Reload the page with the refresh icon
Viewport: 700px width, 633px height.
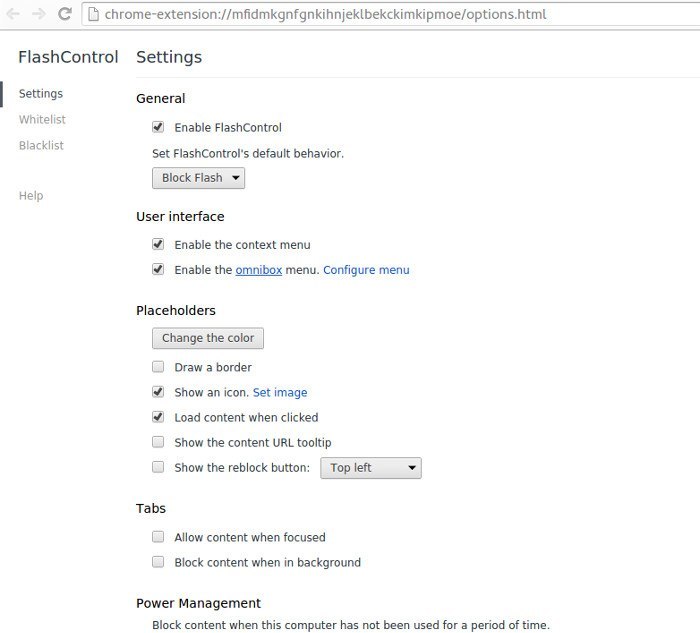click(x=65, y=14)
